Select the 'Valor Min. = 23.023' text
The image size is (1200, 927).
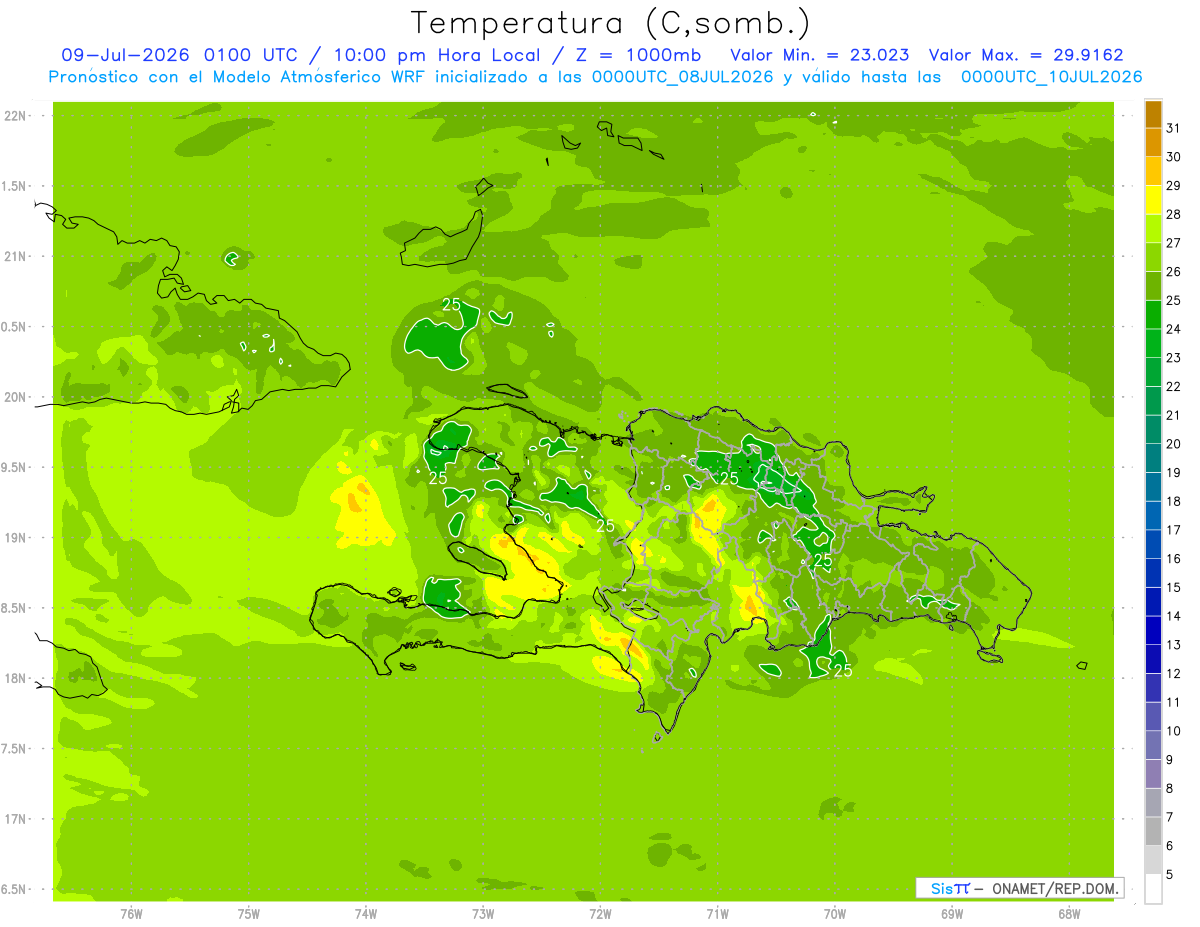[820, 55]
